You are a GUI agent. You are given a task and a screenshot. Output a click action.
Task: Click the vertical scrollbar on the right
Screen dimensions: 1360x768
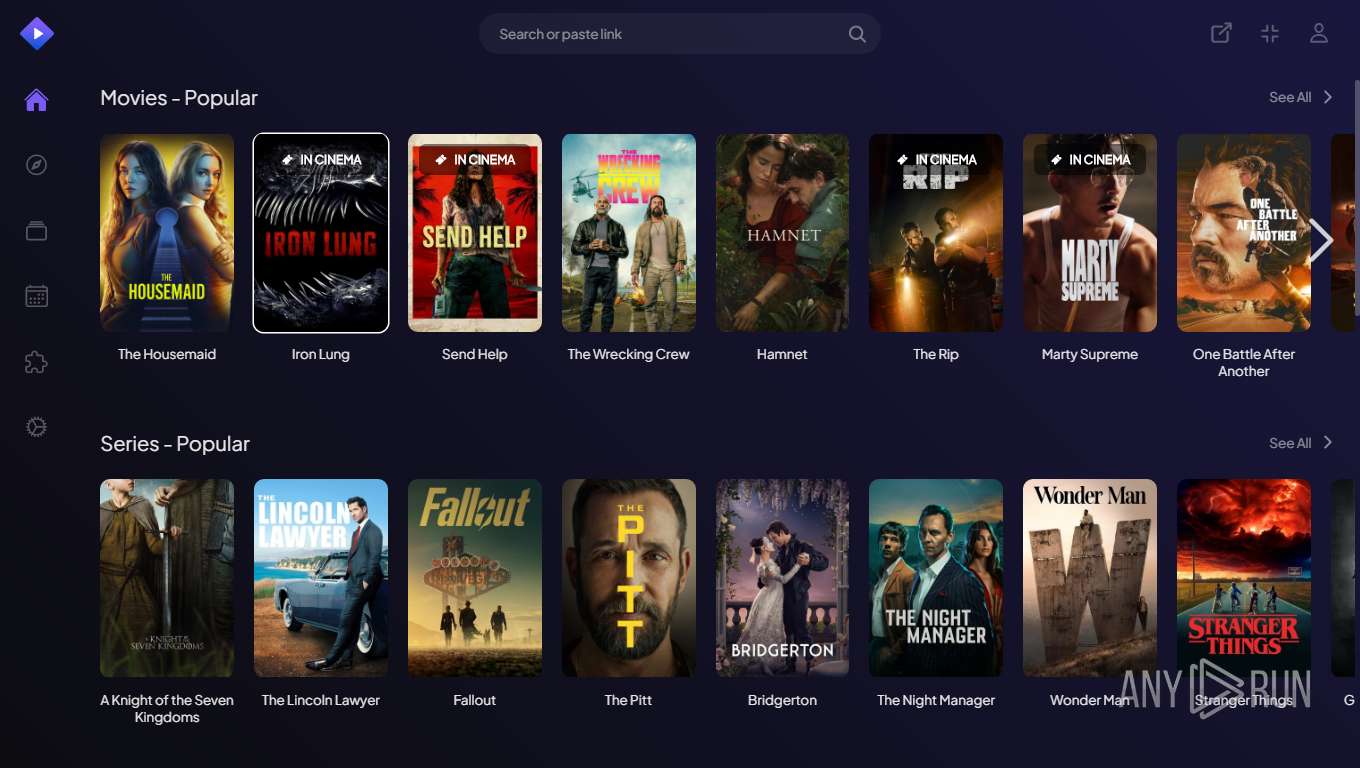(x=1356, y=200)
